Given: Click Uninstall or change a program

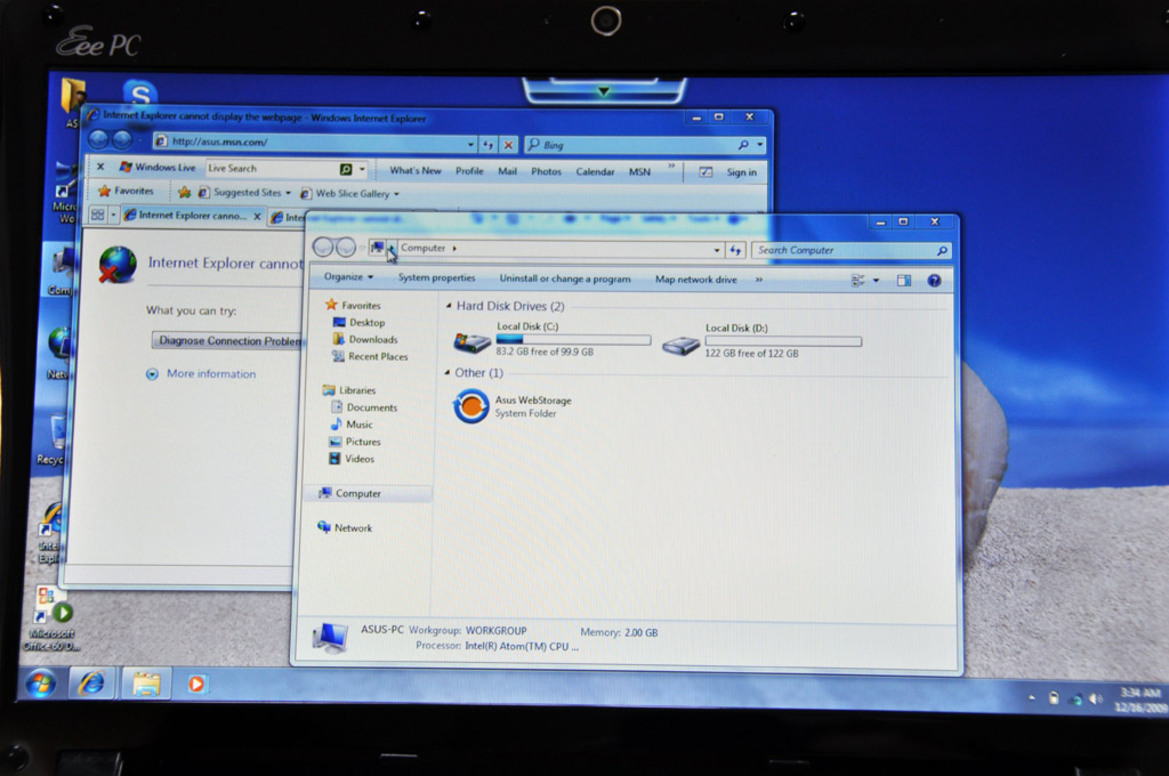Looking at the screenshot, I should 564,278.
